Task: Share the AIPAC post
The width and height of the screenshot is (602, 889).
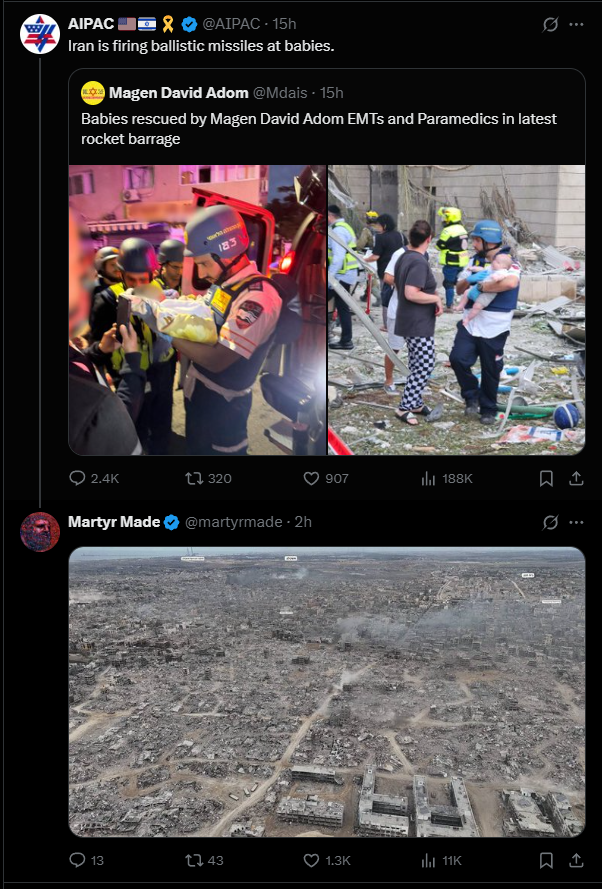Action: (x=576, y=479)
